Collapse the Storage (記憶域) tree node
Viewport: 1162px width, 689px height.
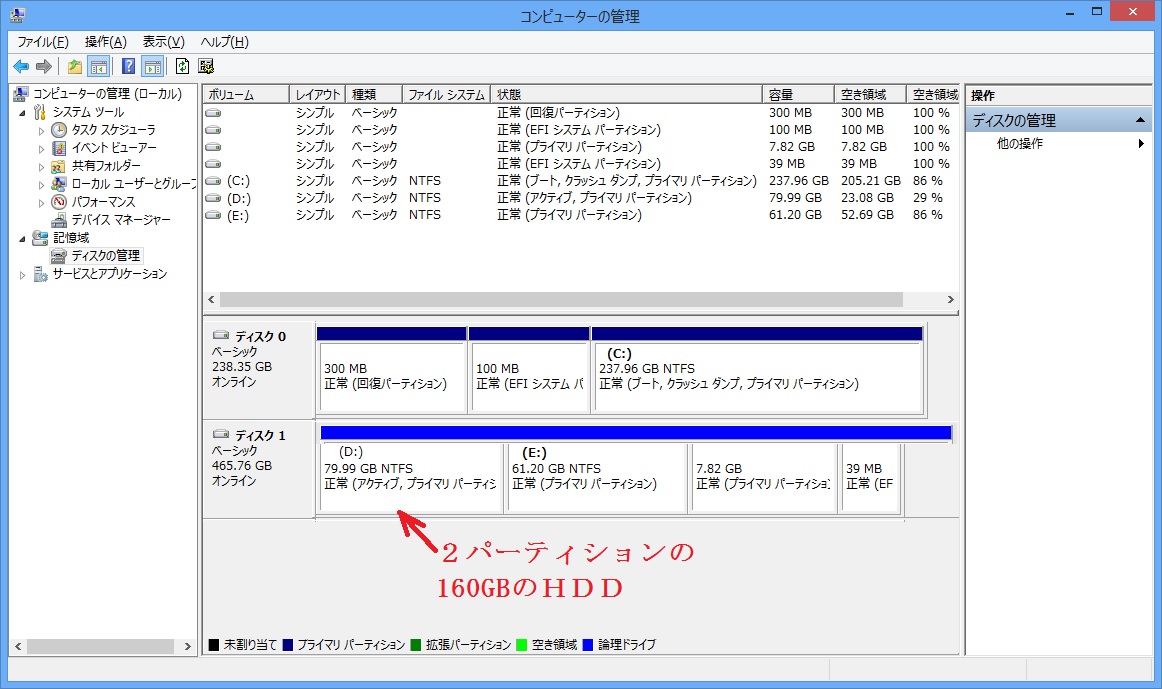[x=22, y=239]
